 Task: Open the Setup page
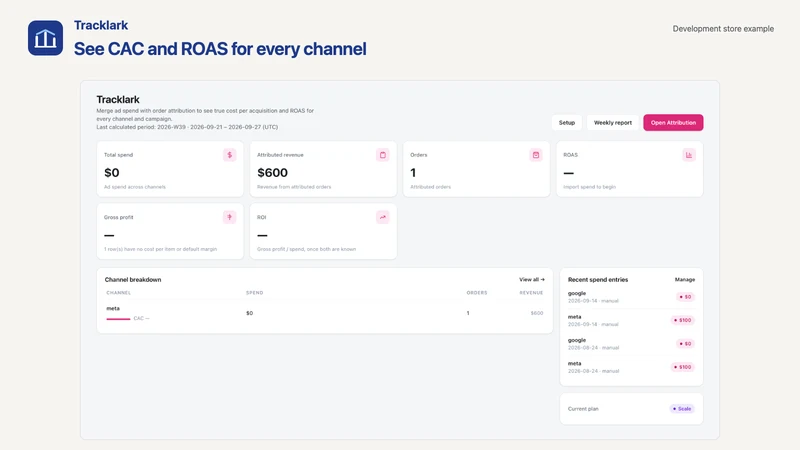[x=566, y=122]
